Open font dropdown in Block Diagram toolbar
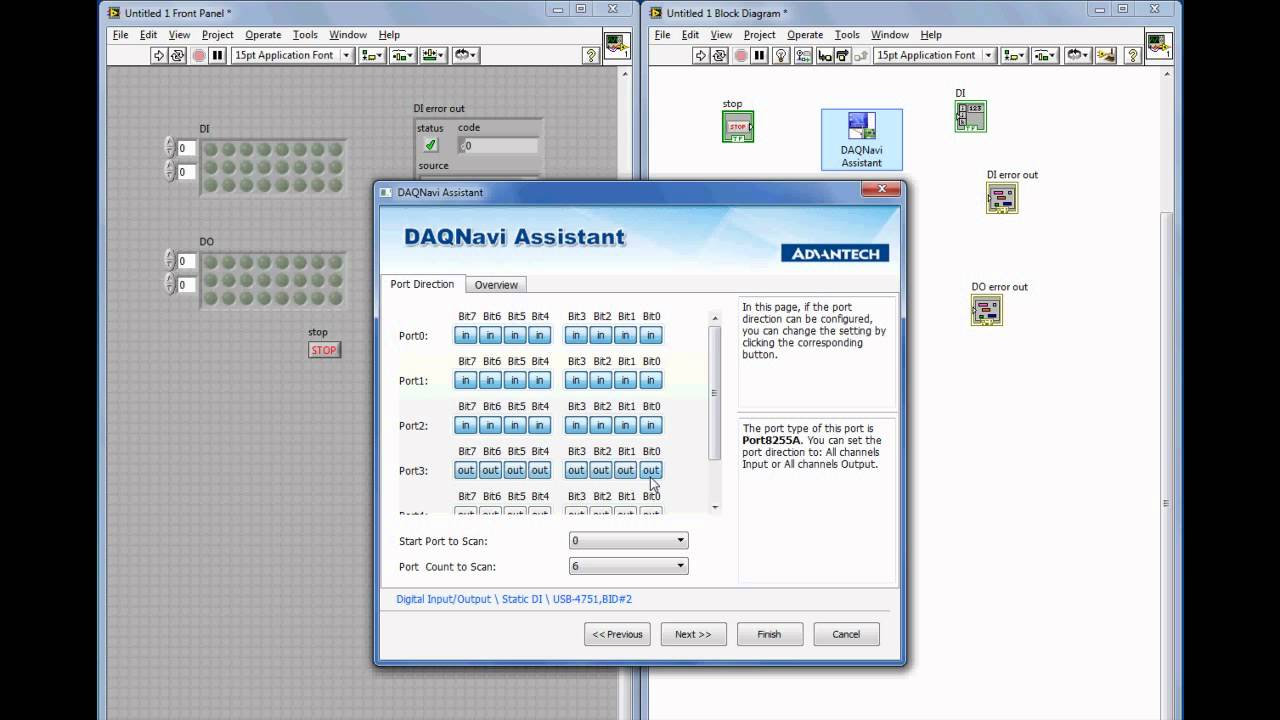The width and height of the screenshot is (1280, 720). pyautogui.click(x=934, y=55)
